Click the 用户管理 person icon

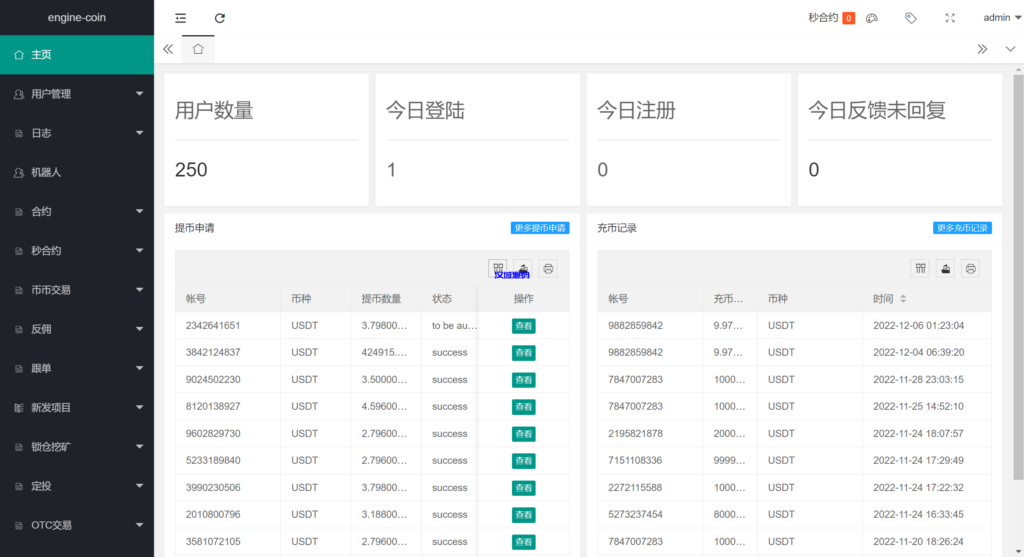tap(19, 95)
